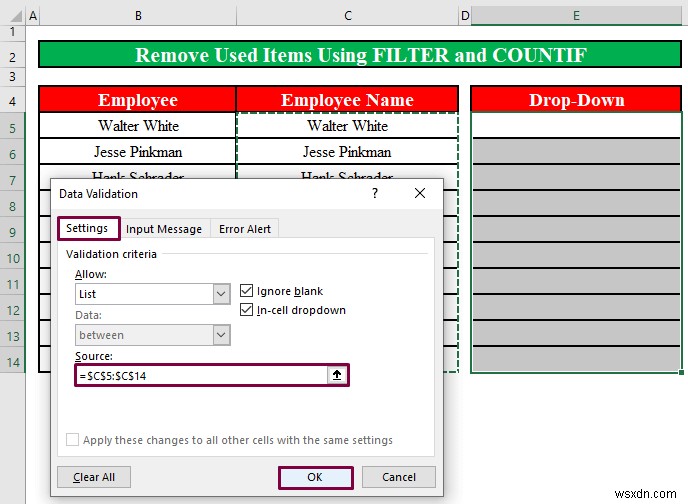
Task: Close the Data Validation dialog
Action: 420,193
